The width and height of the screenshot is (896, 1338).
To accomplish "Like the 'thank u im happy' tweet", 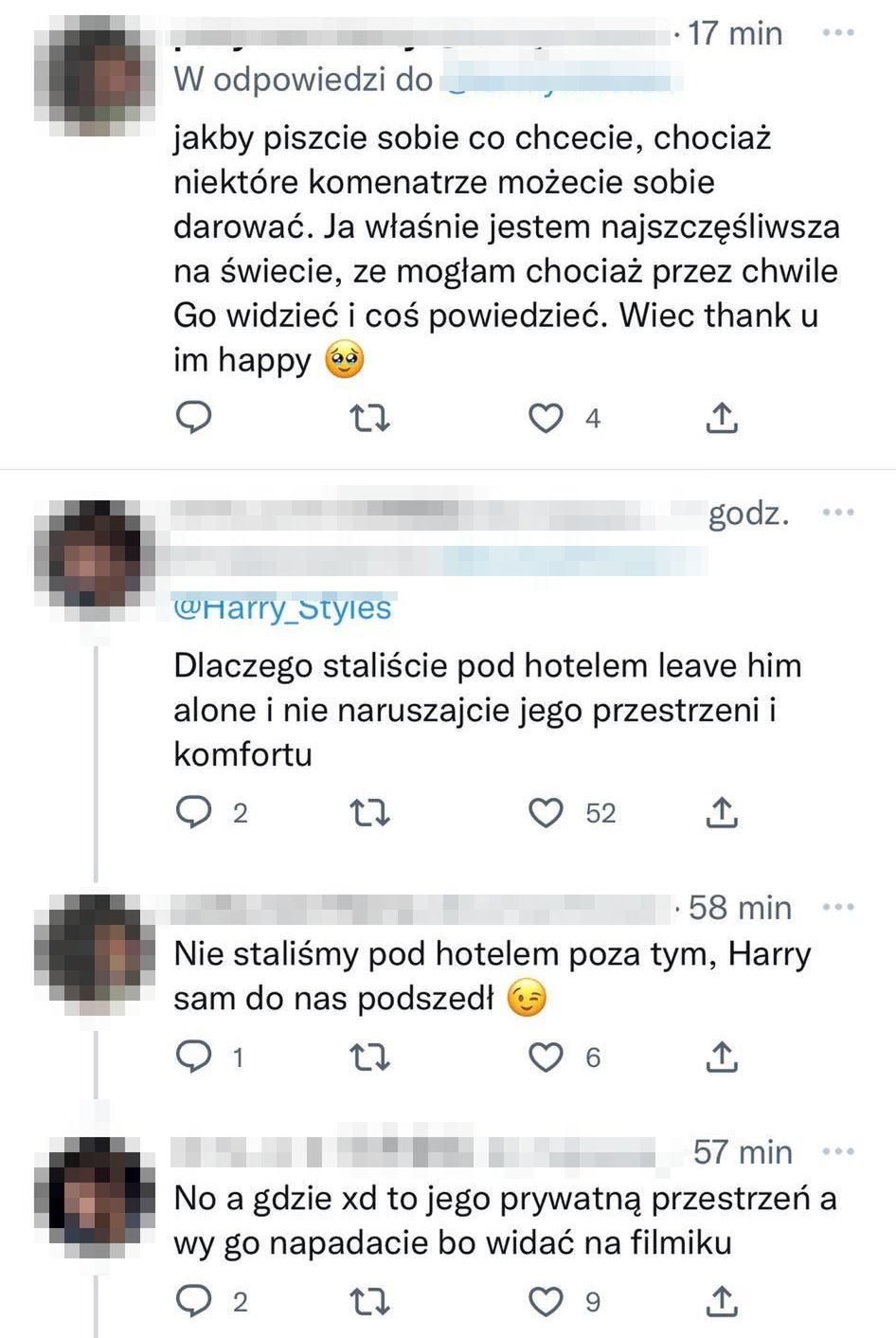I will [x=546, y=417].
